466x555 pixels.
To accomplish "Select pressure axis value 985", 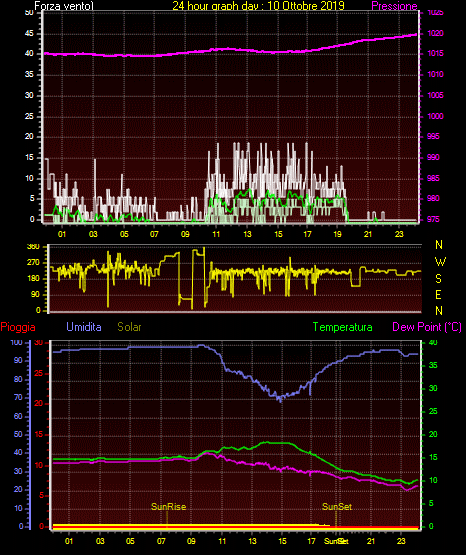I will 433,178.
